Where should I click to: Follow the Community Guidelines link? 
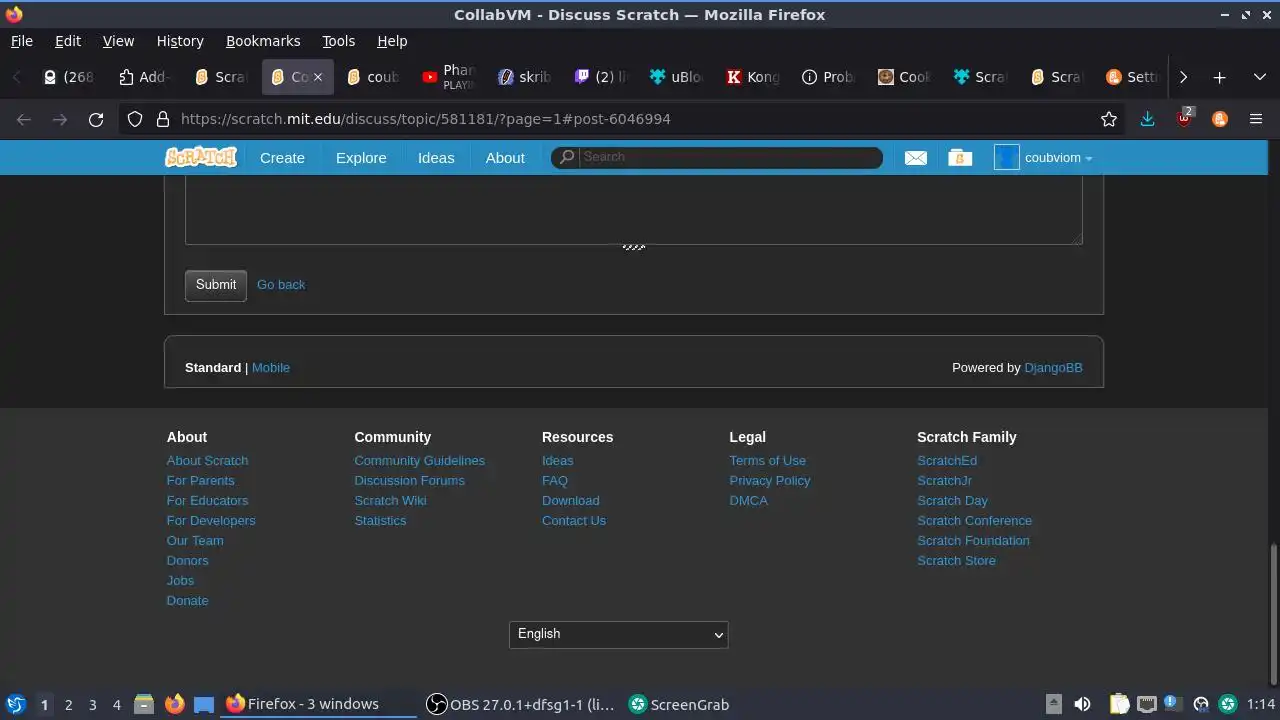419,461
